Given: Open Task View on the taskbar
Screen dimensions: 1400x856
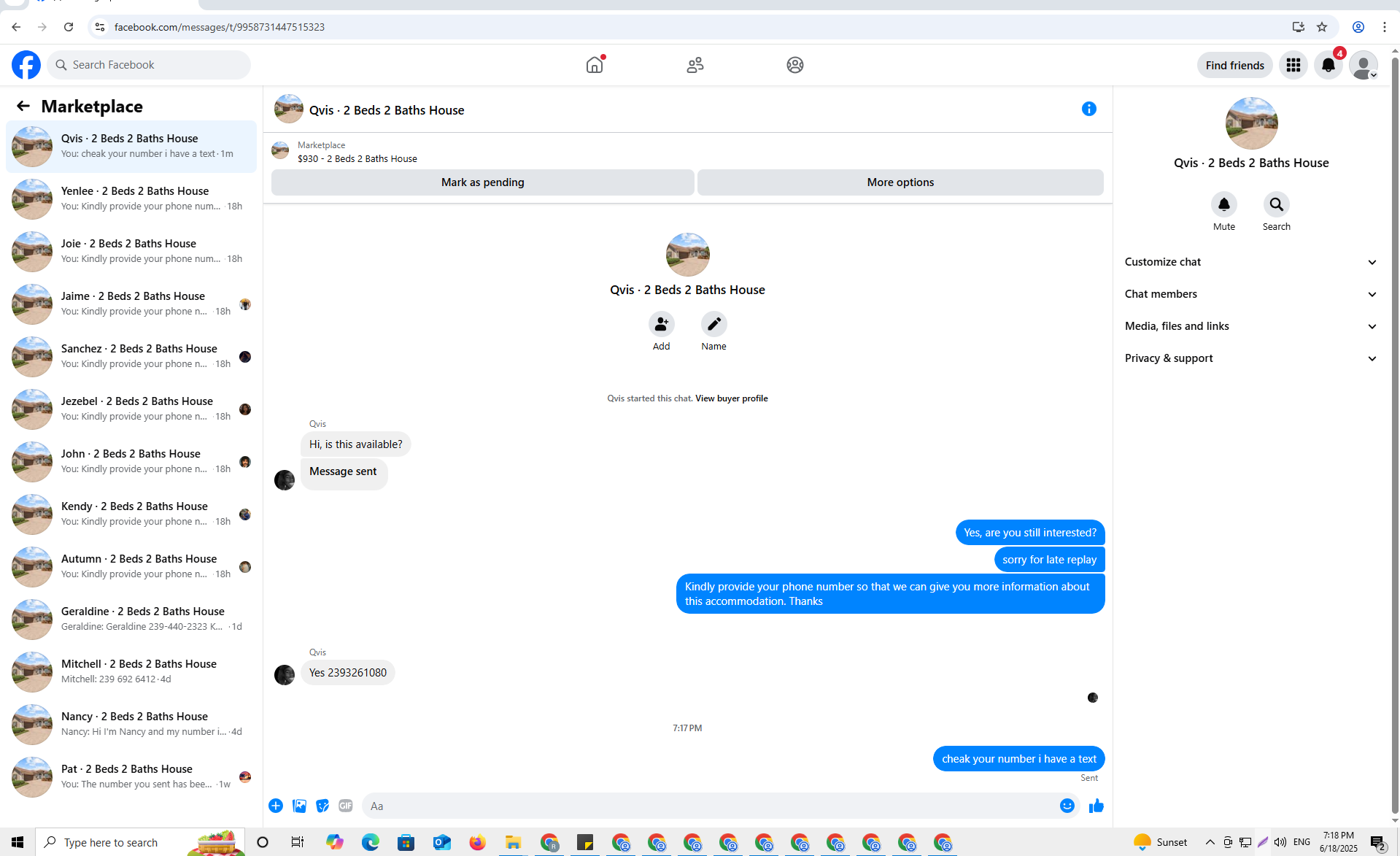Looking at the screenshot, I should (298, 842).
